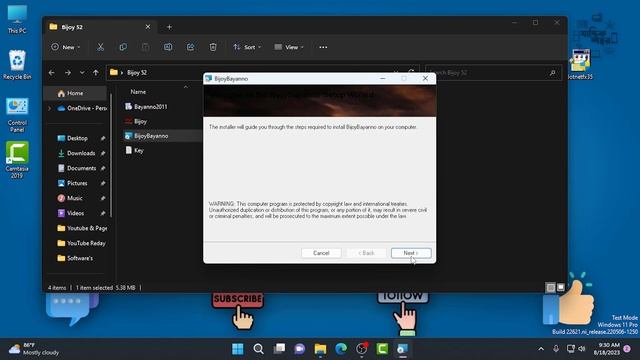The image size is (640, 360).
Task: Open the Windows Start menu
Action: click(238, 349)
